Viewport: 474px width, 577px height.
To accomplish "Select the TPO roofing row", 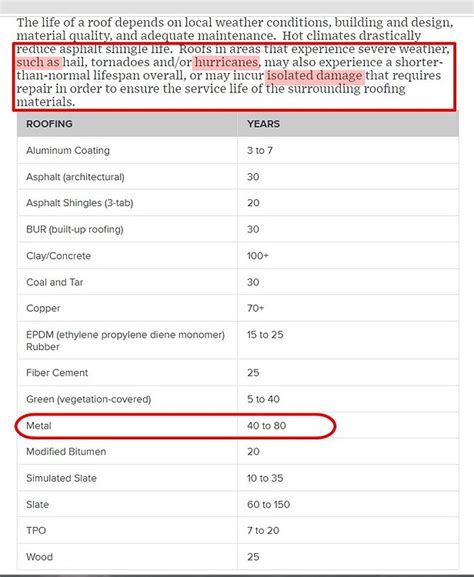I will pos(238,531).
